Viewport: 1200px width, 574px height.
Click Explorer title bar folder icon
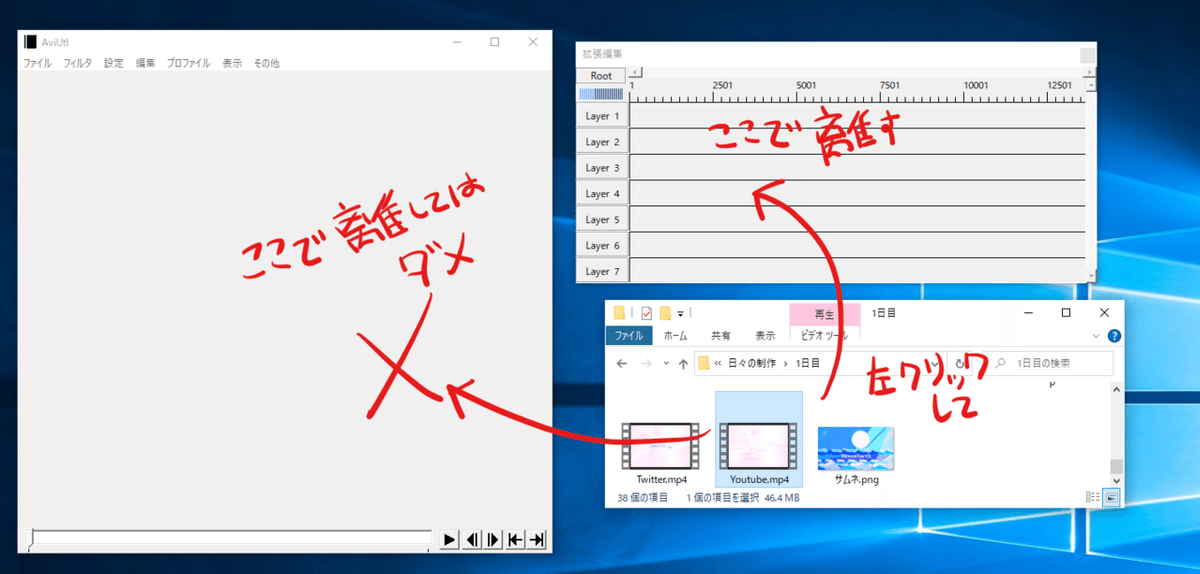point(620,313)
